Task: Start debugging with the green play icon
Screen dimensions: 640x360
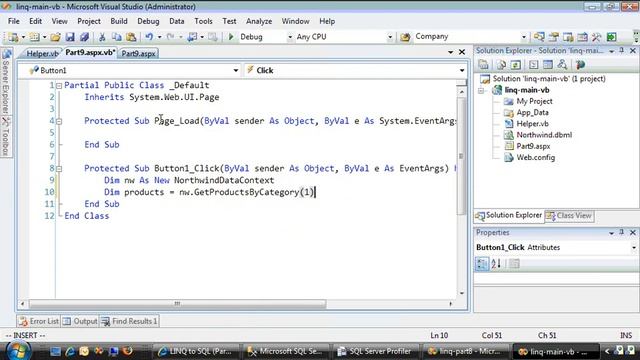Action: coord(231,37)
